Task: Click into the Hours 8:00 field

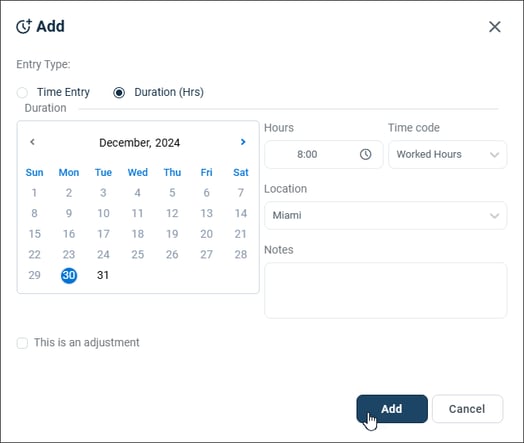Action: tap(323, 154)
